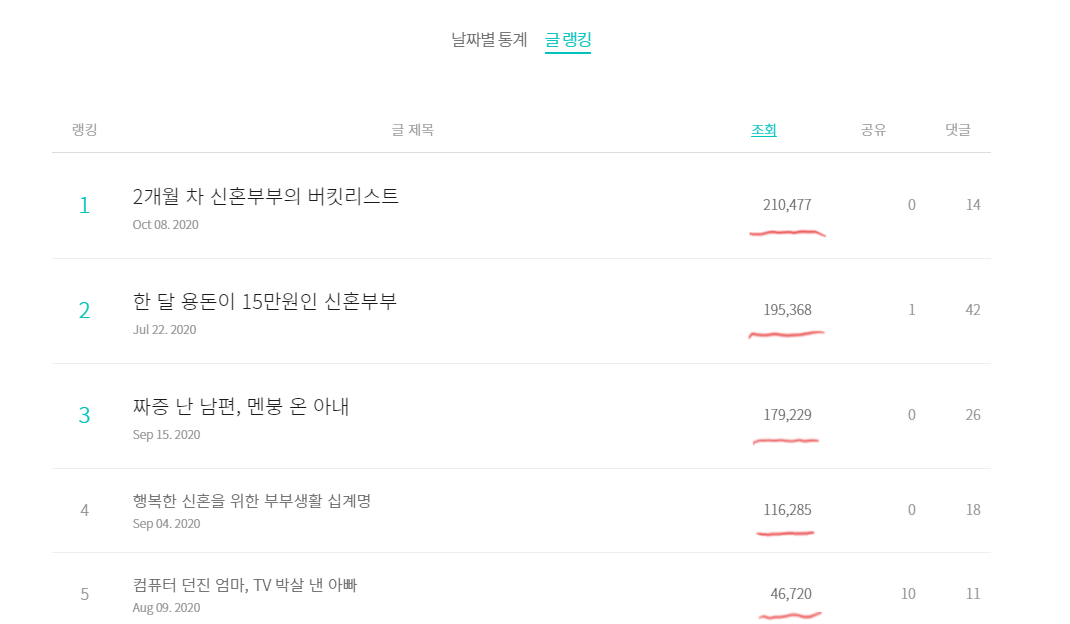The height and width of the screenshot is (624, 1070).
Task: Click view count 179,229
Action: point(787,415)
